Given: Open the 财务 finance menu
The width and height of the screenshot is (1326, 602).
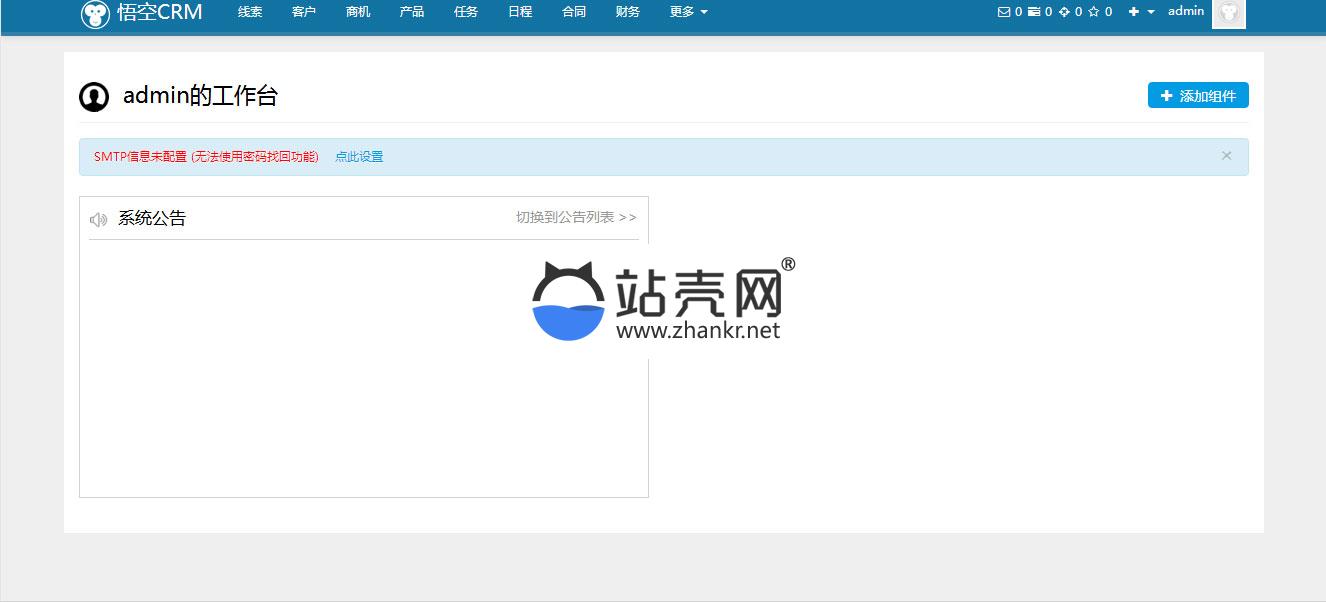Looking at the screenshot, I should point(628,12).
